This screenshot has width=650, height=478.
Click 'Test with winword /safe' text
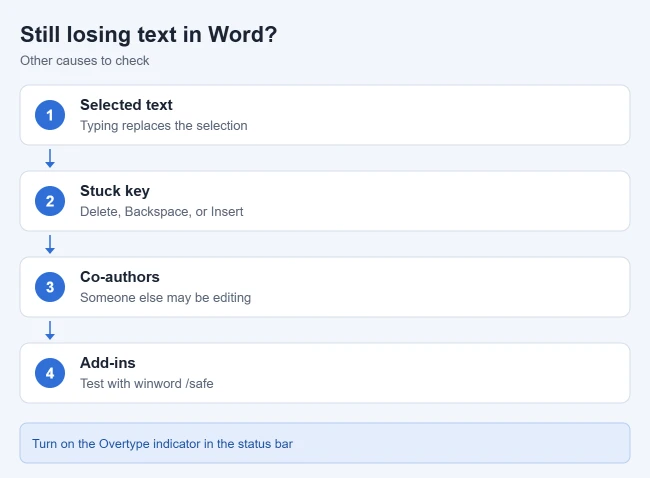pos(147,383)
